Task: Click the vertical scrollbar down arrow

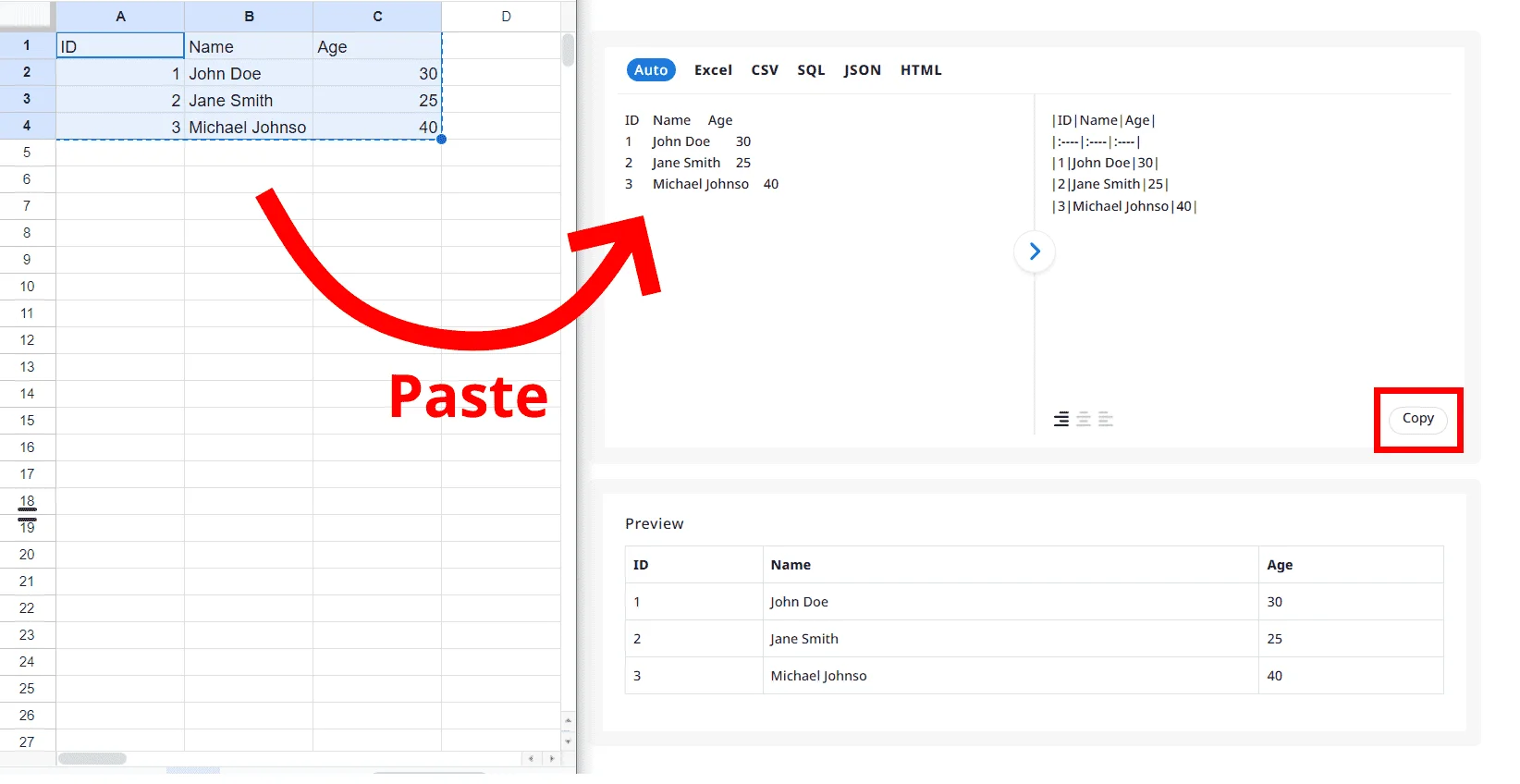Action: (568, 741)
